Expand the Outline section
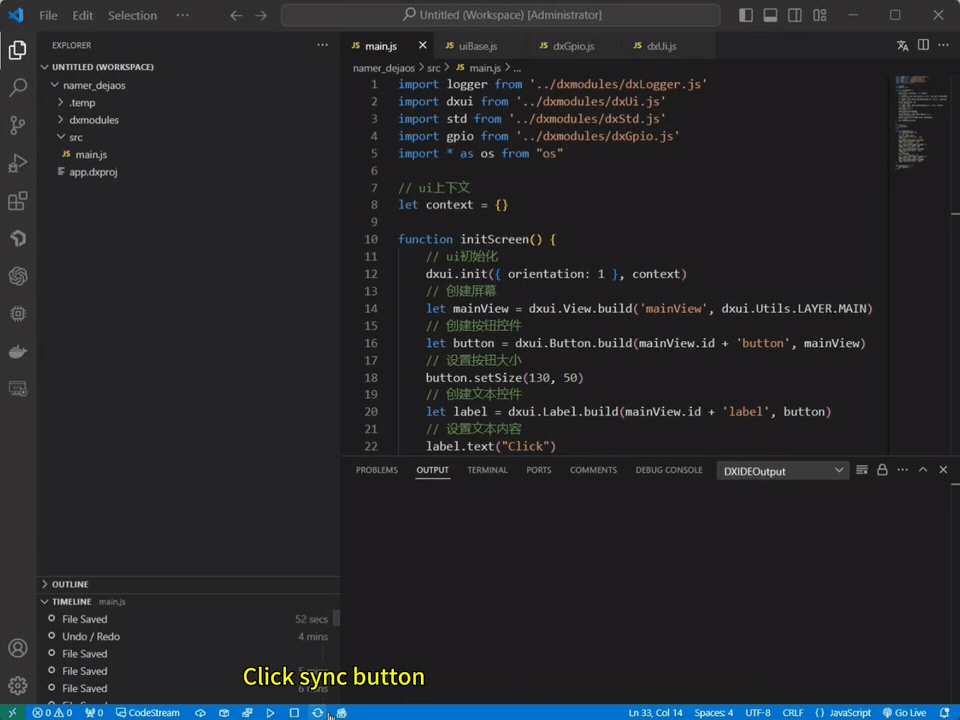 tap(70, 584)
